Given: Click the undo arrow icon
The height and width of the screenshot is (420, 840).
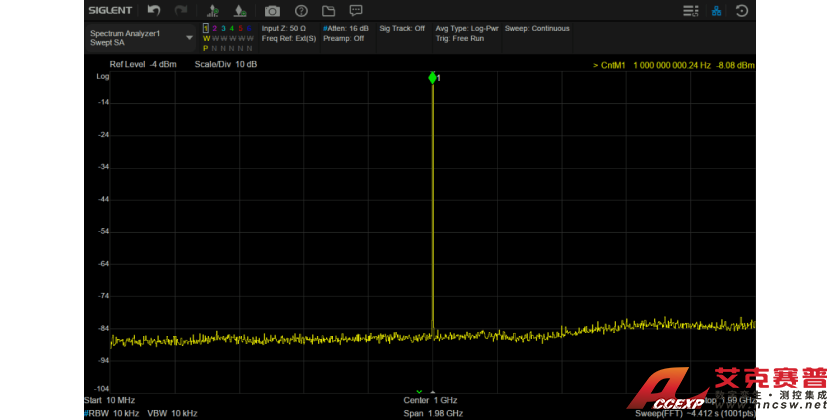Looking at the screenshot, I should (x=153, y=10).
